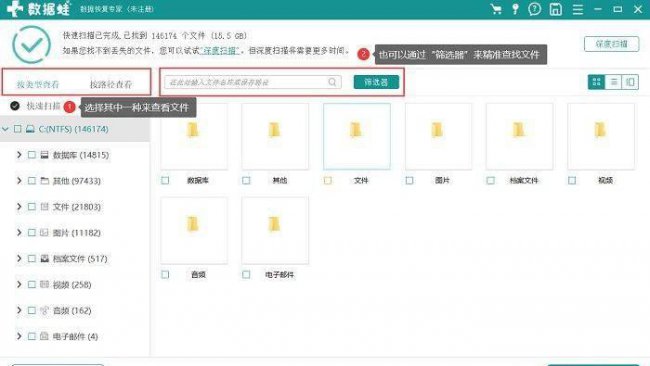Expand the 数据库 (14815) node

click(19, 155)
